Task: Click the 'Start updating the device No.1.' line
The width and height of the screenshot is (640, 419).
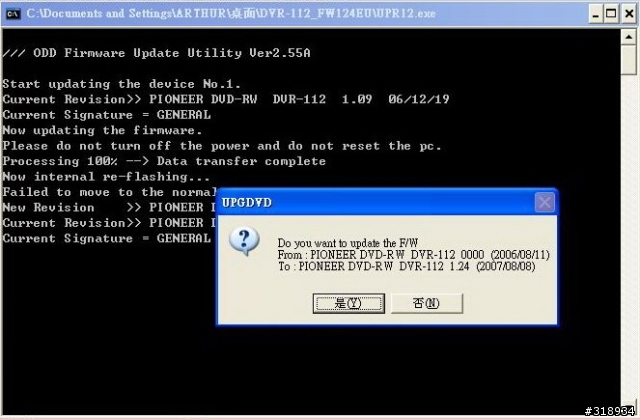Action: click(122, 84)
